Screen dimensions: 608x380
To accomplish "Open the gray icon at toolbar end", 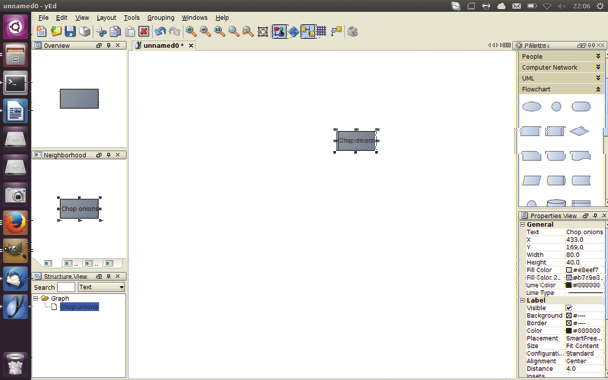I will (x=352, y=31).
